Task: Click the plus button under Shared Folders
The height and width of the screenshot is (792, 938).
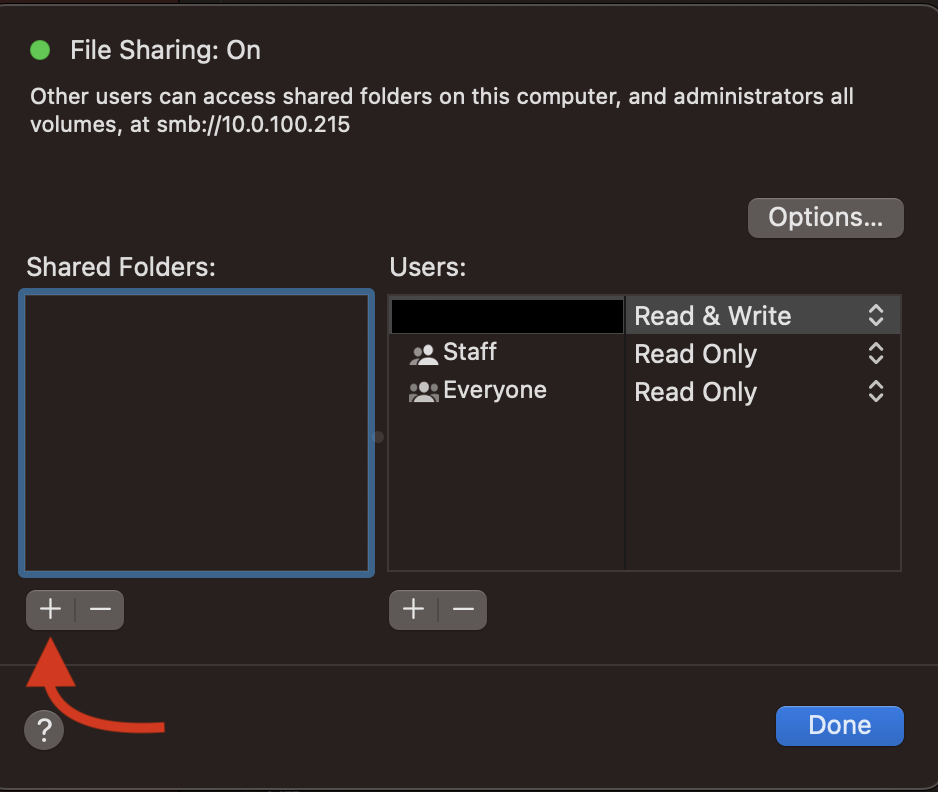Action: 50,609
